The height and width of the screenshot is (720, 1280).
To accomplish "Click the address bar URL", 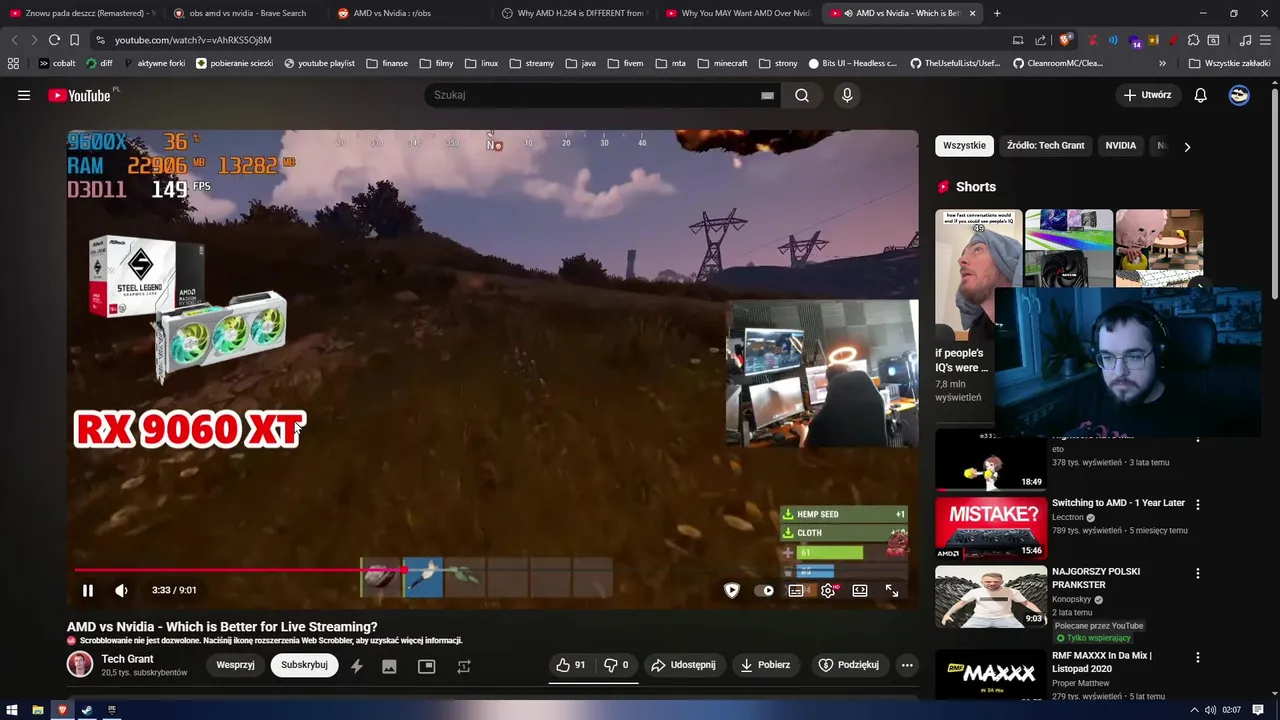I will [193, 40].
